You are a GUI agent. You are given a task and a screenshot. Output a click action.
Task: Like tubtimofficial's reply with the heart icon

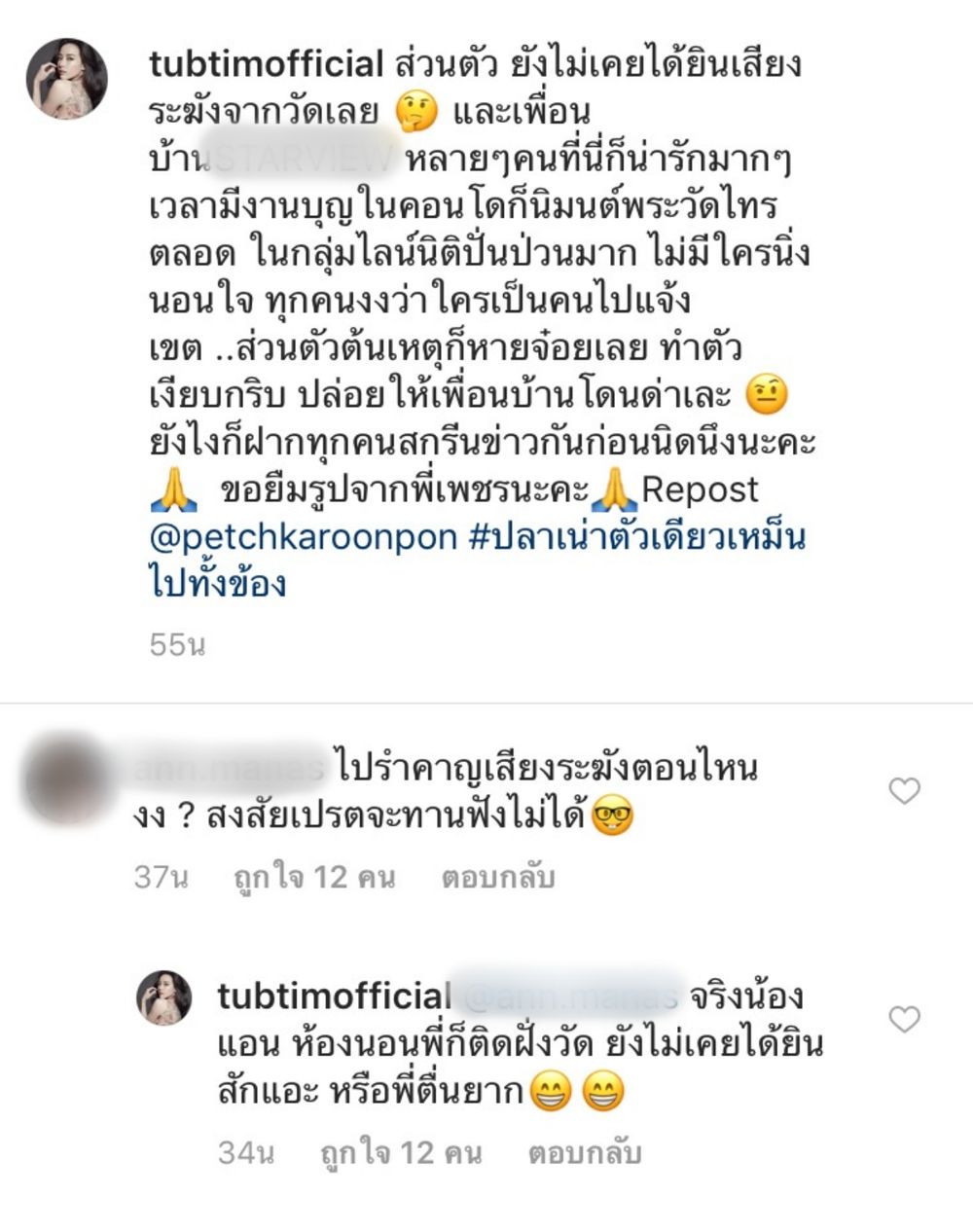coord(905,1019)
